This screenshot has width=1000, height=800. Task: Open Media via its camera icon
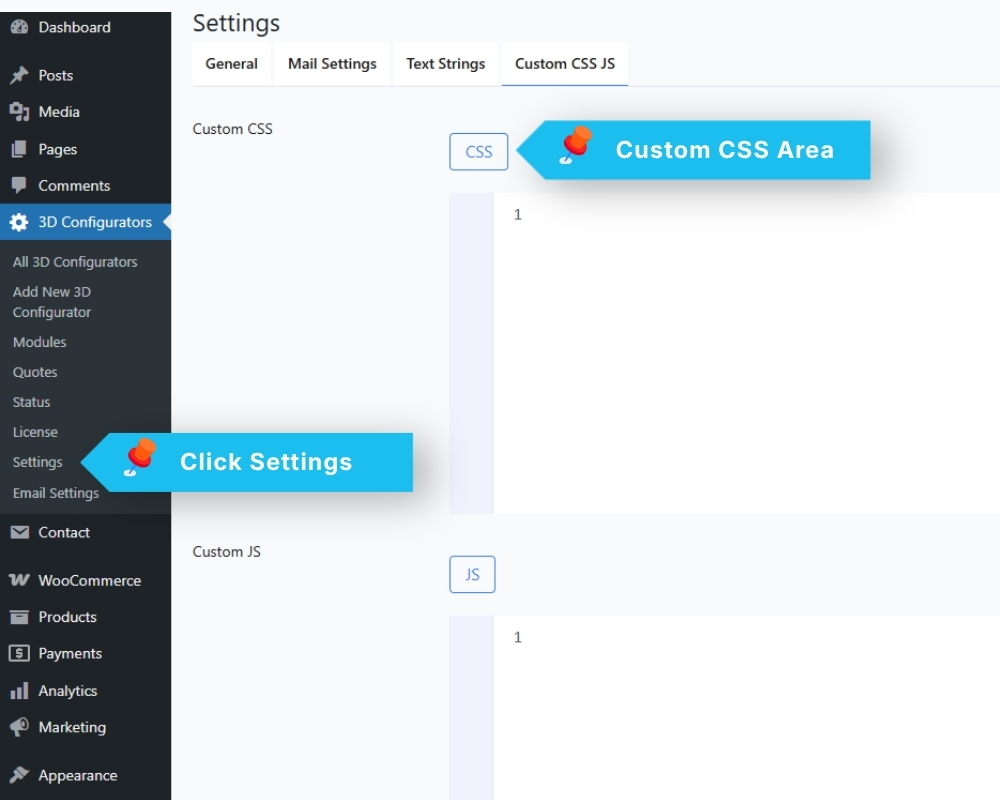tap(19, 112)
